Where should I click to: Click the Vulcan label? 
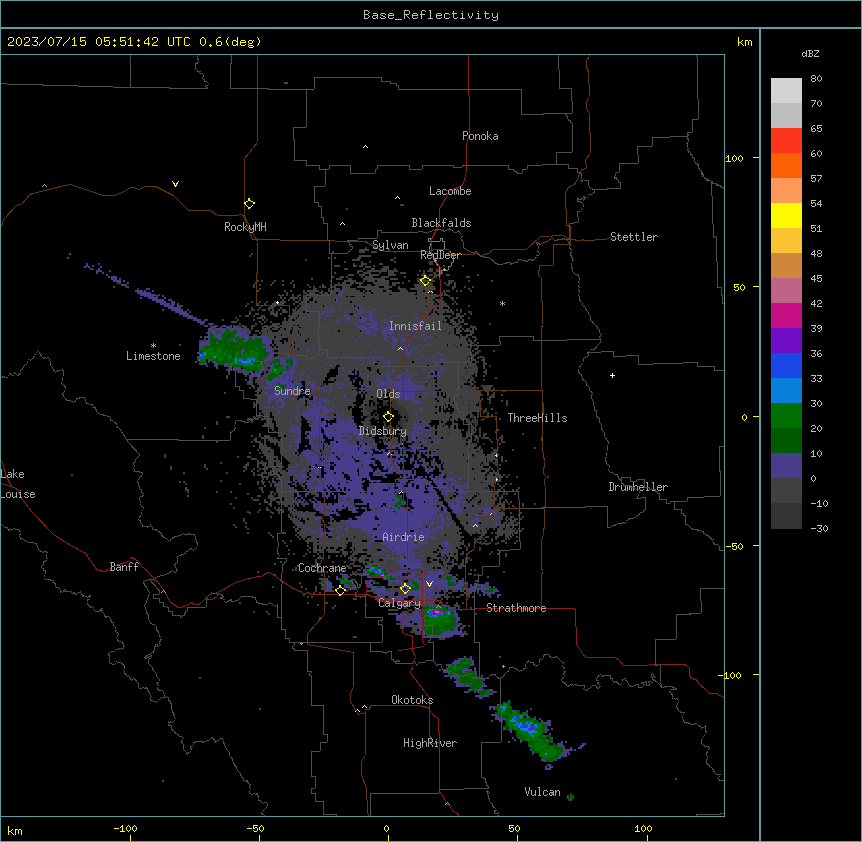[x=542, y=792]
